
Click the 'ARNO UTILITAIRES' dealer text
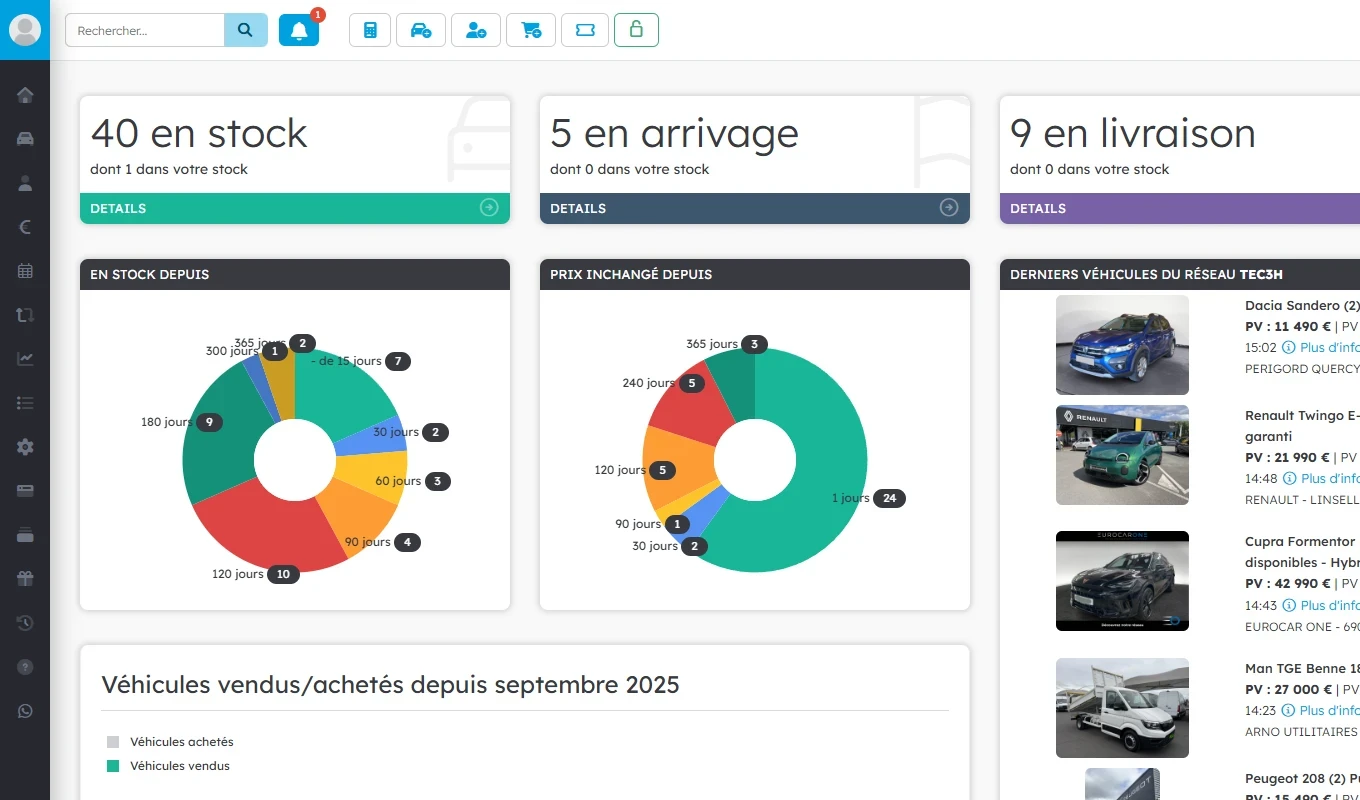(x=1301, y=732)
